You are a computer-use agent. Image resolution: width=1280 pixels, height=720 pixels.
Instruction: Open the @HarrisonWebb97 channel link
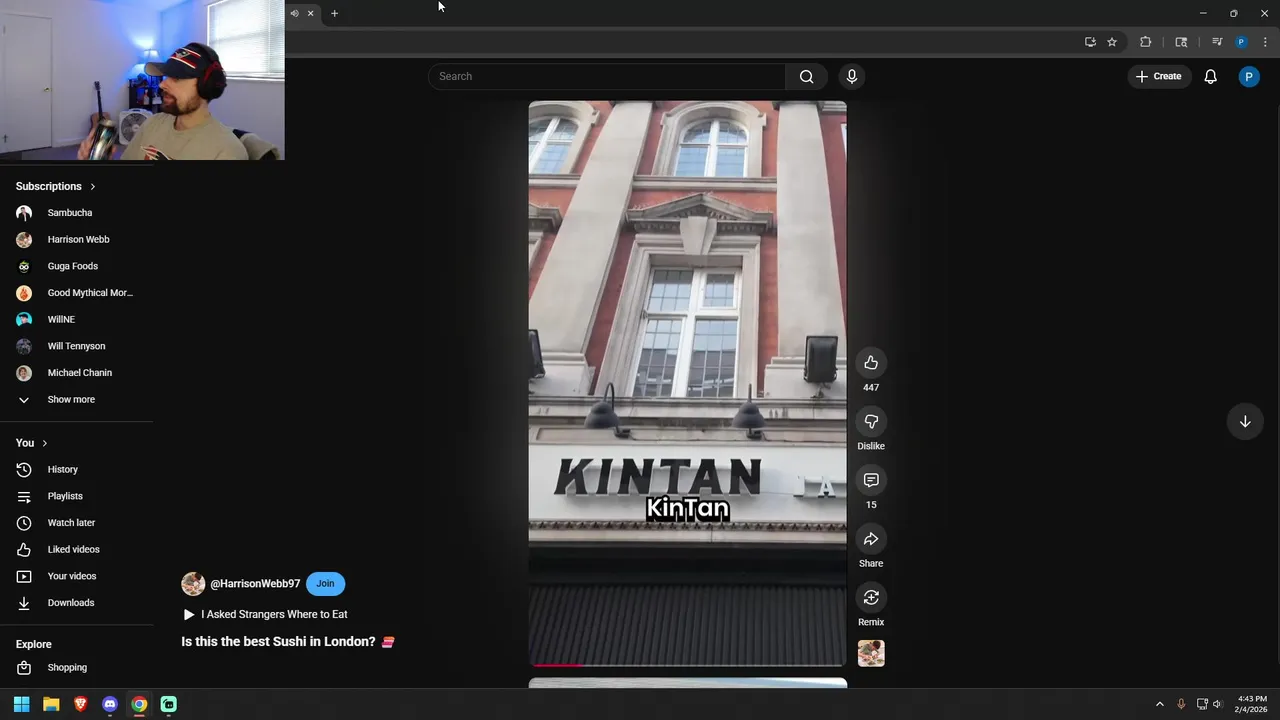point(255,584)
